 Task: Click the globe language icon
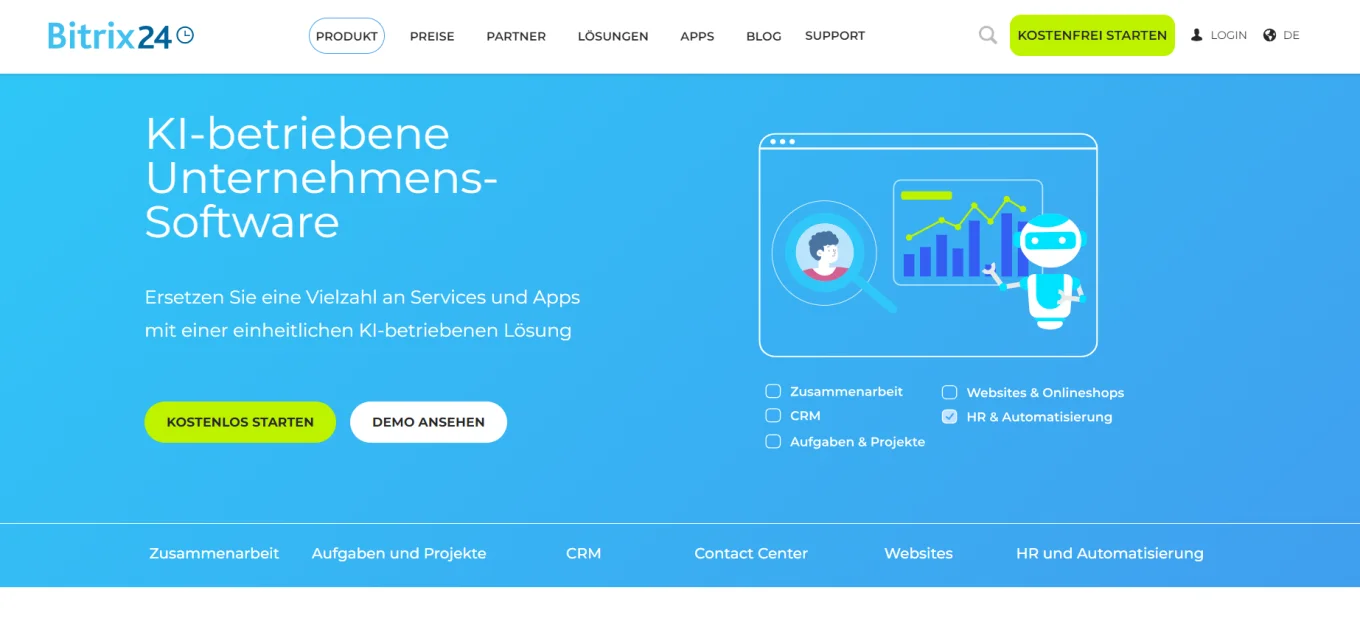click(x=1270, y=35)
